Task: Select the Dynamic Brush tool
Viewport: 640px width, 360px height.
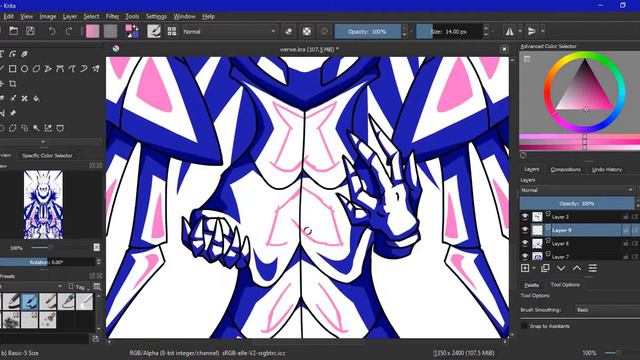Action: tap(84, 69)
